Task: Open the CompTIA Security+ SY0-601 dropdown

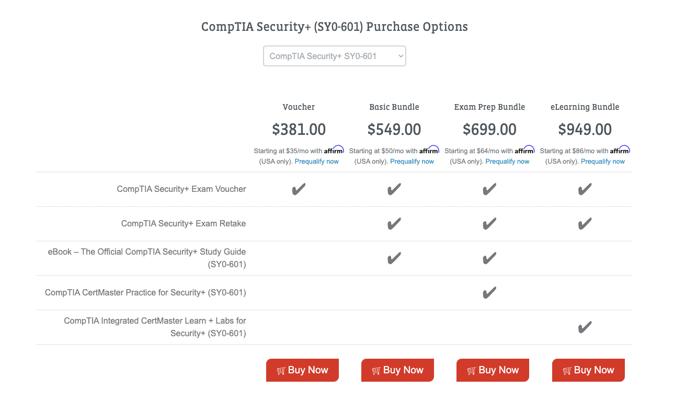Action: (334, 56)
